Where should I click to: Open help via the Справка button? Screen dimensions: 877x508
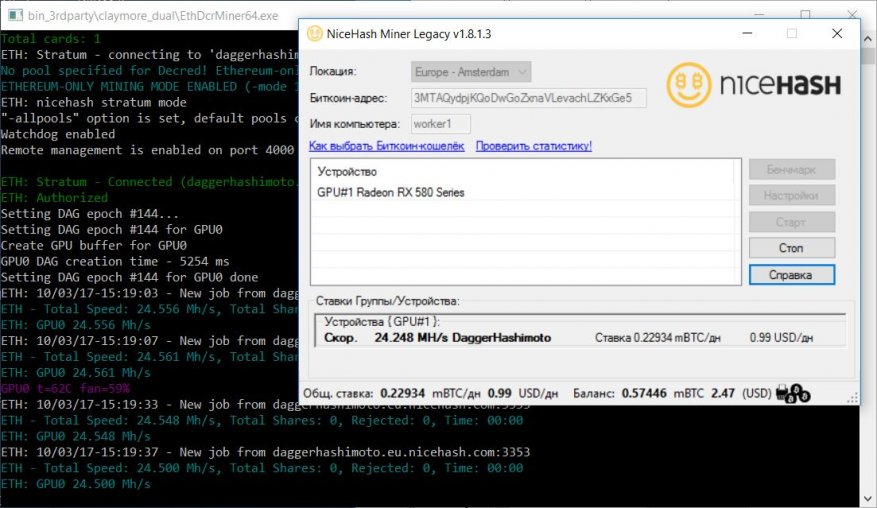(x=791, y=274)
